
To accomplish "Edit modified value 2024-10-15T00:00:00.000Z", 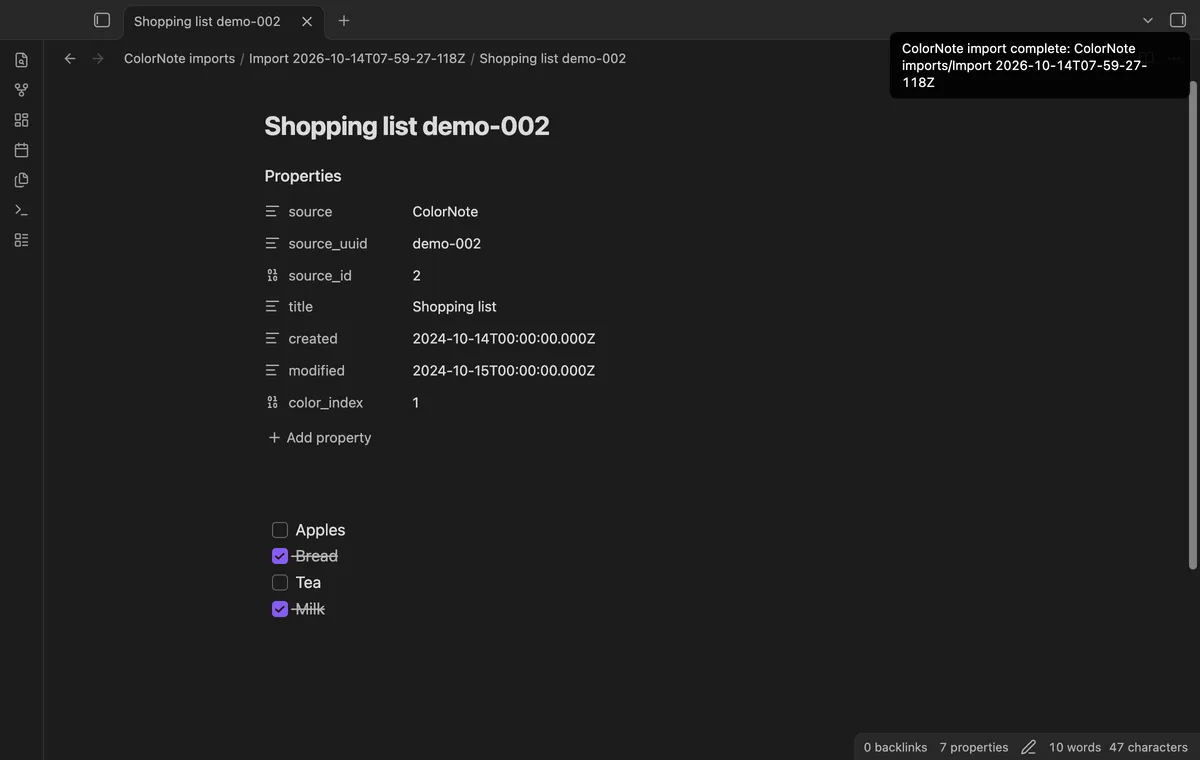I will (504, 371).
